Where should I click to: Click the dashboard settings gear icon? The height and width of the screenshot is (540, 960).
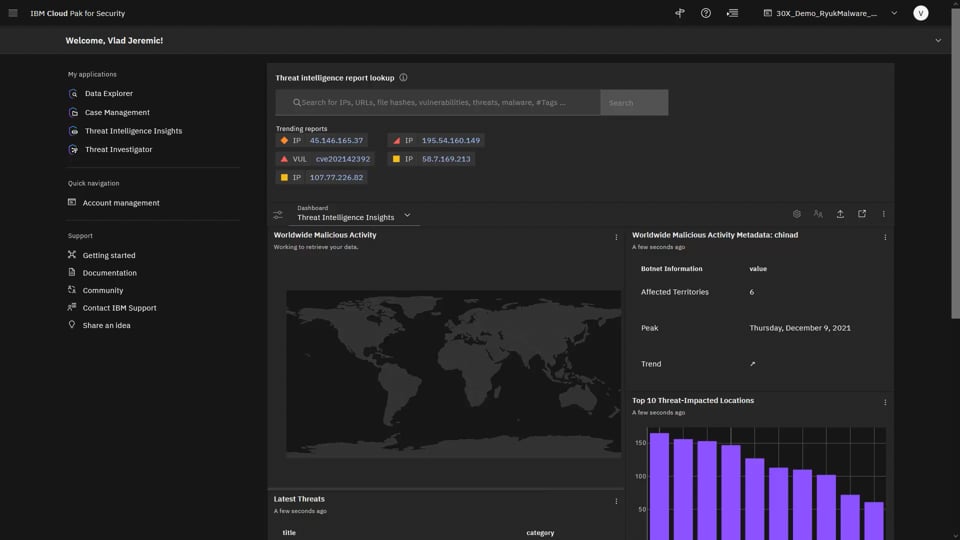797,214
